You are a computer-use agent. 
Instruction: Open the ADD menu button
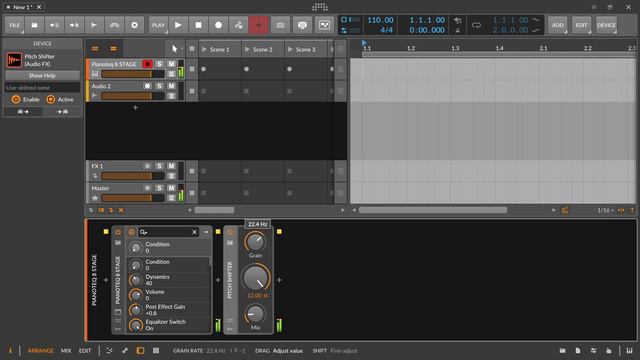(x=558, y=25)
